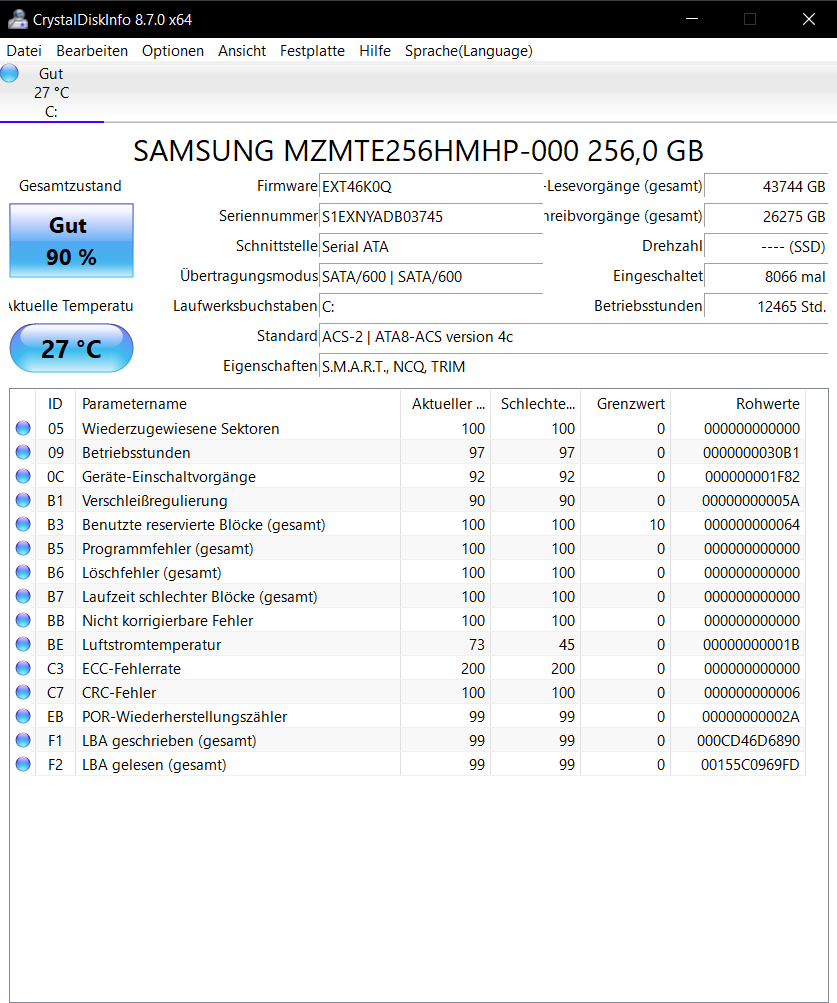The width and height of the screenshot is (837, 1003).
Task: Click threshold value 10 in B3 row
Action: click(657, 525)
